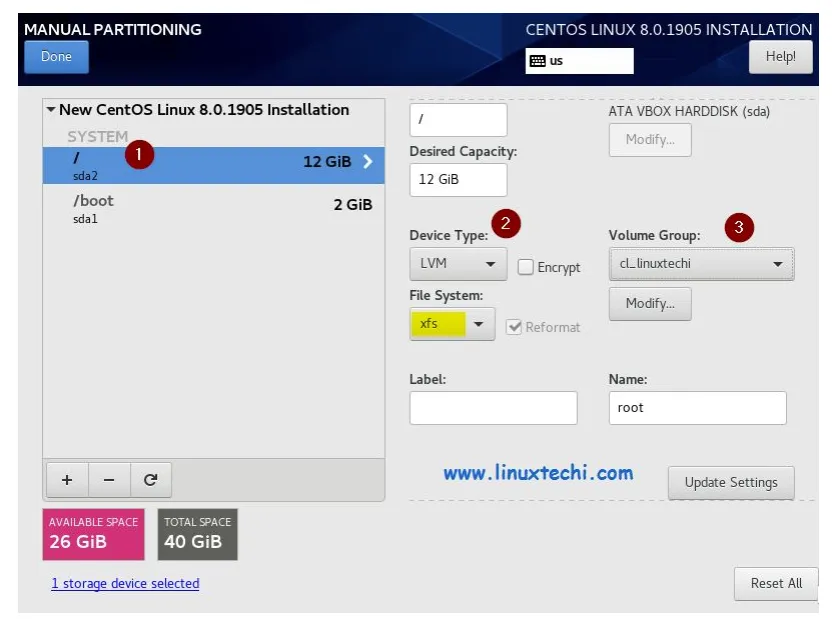
Task: Open the 1 storage device selected link
Action: (125, 583)
